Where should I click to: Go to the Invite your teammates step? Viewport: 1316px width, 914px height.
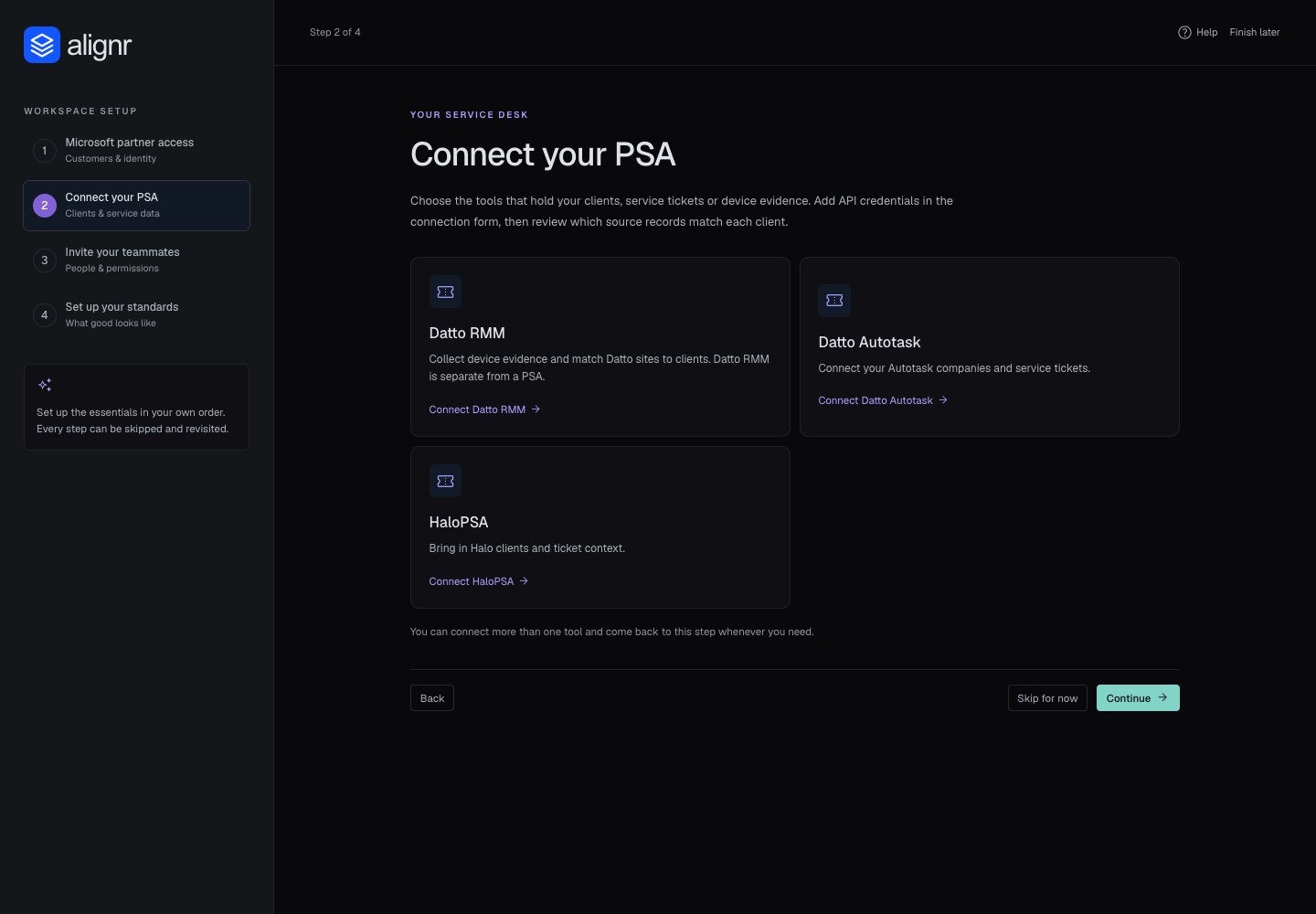click(136, 260)
